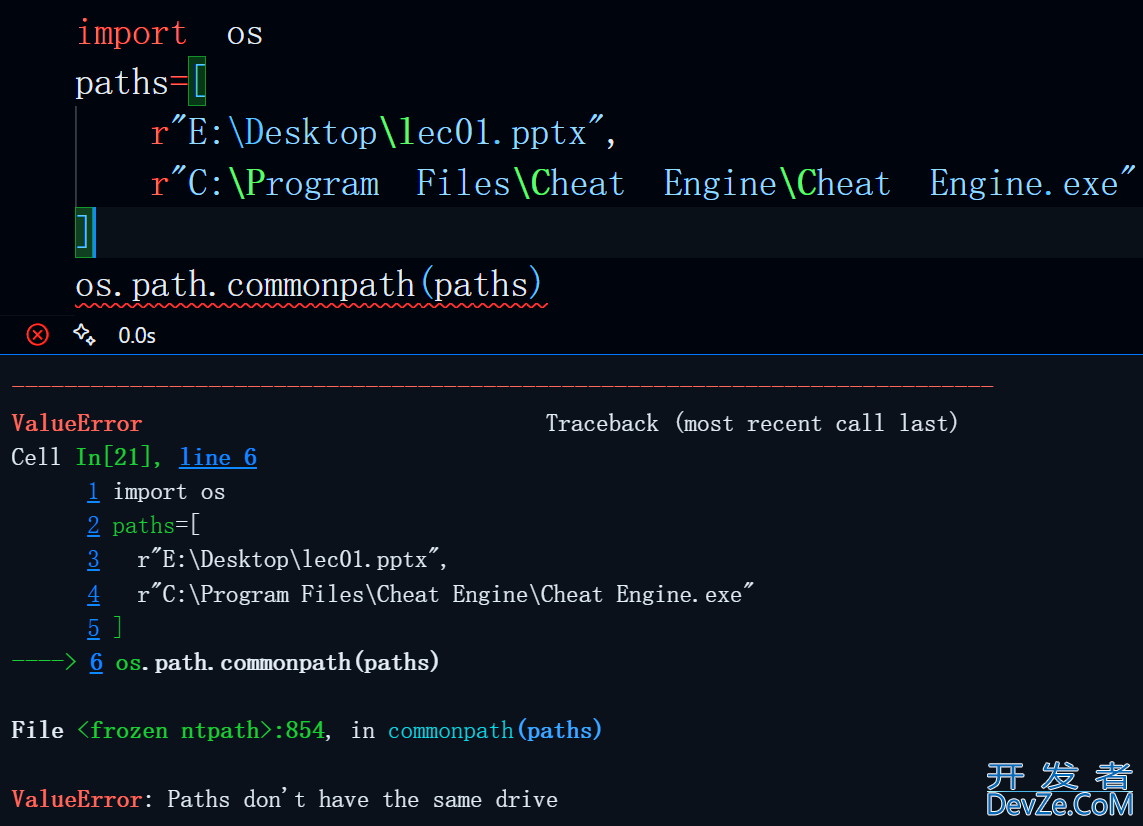Click os.path.commonpath(paths) in the editor
This screenshot has height=826, width=1143.
click(x=308, y=284)
